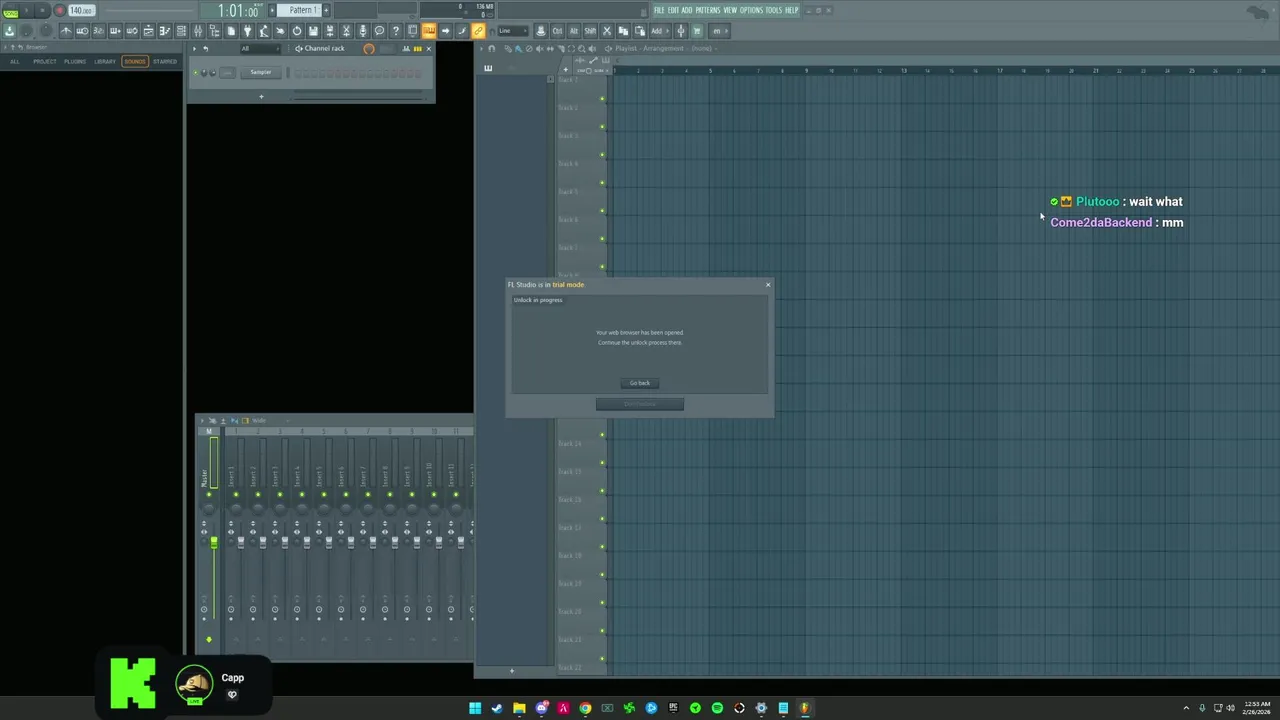Viewport: 1280px width, 720px height.
Task: Toggle the yellow link icon in toolbar
Action: pos(478,31)
